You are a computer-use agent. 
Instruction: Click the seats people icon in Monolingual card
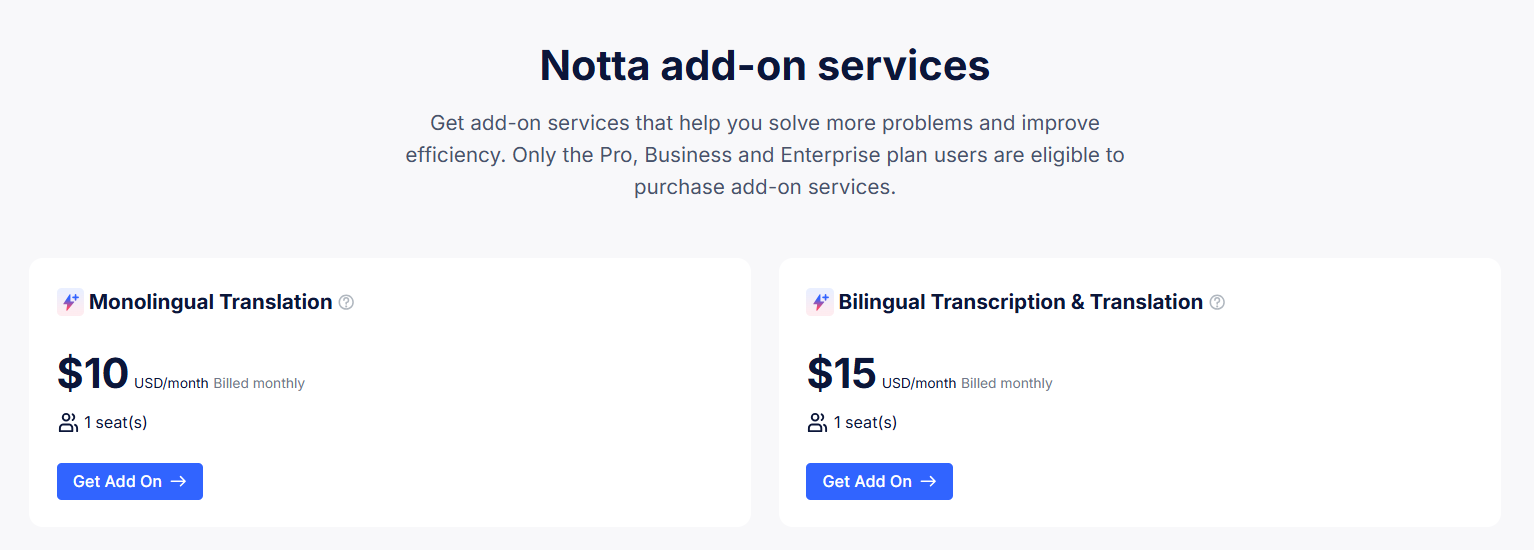click(x=68, y=423)
